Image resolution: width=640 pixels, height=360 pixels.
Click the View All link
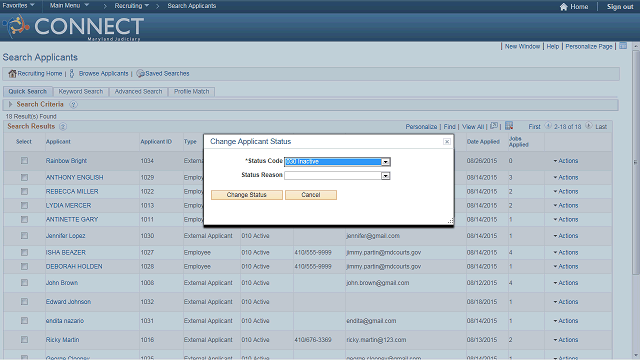pos(473,127)
